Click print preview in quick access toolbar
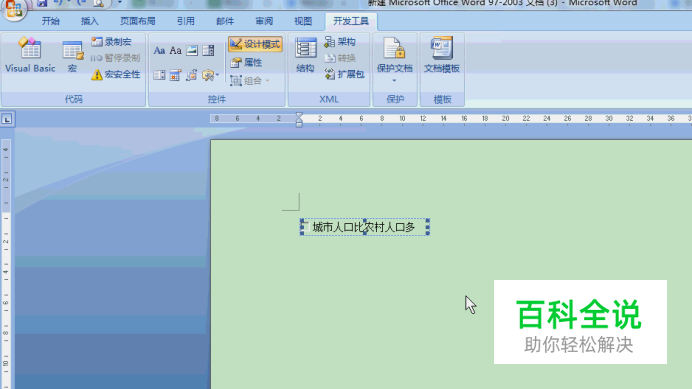 [98, 3]
